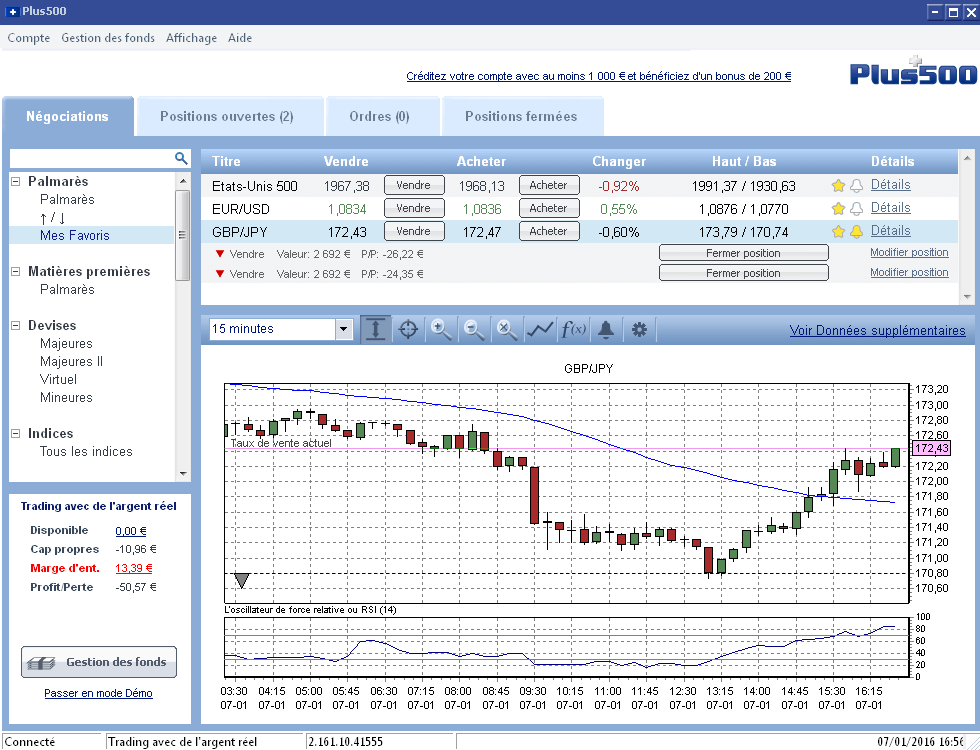This screenshot has width=980, height=750.
Task: Collapse the Palmarès tree section
Action: pyautogui.click(x=16, y=181)
